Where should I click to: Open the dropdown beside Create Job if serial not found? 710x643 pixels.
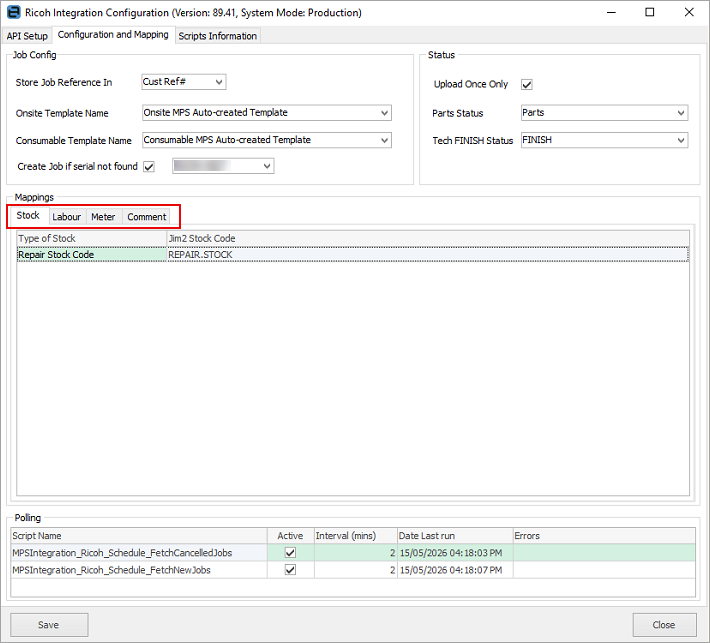(x=223, y=166)
